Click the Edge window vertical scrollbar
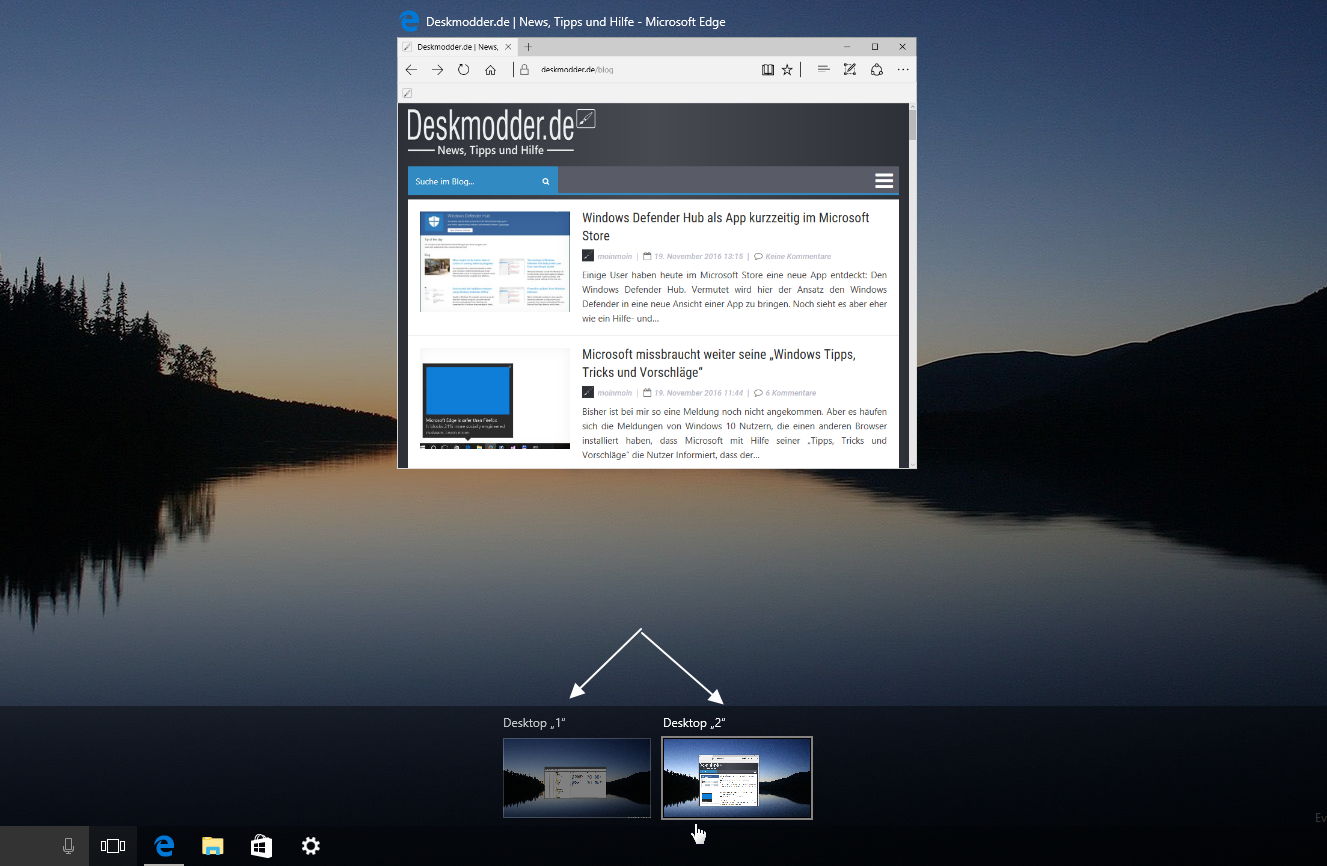 tap(911, 285)
